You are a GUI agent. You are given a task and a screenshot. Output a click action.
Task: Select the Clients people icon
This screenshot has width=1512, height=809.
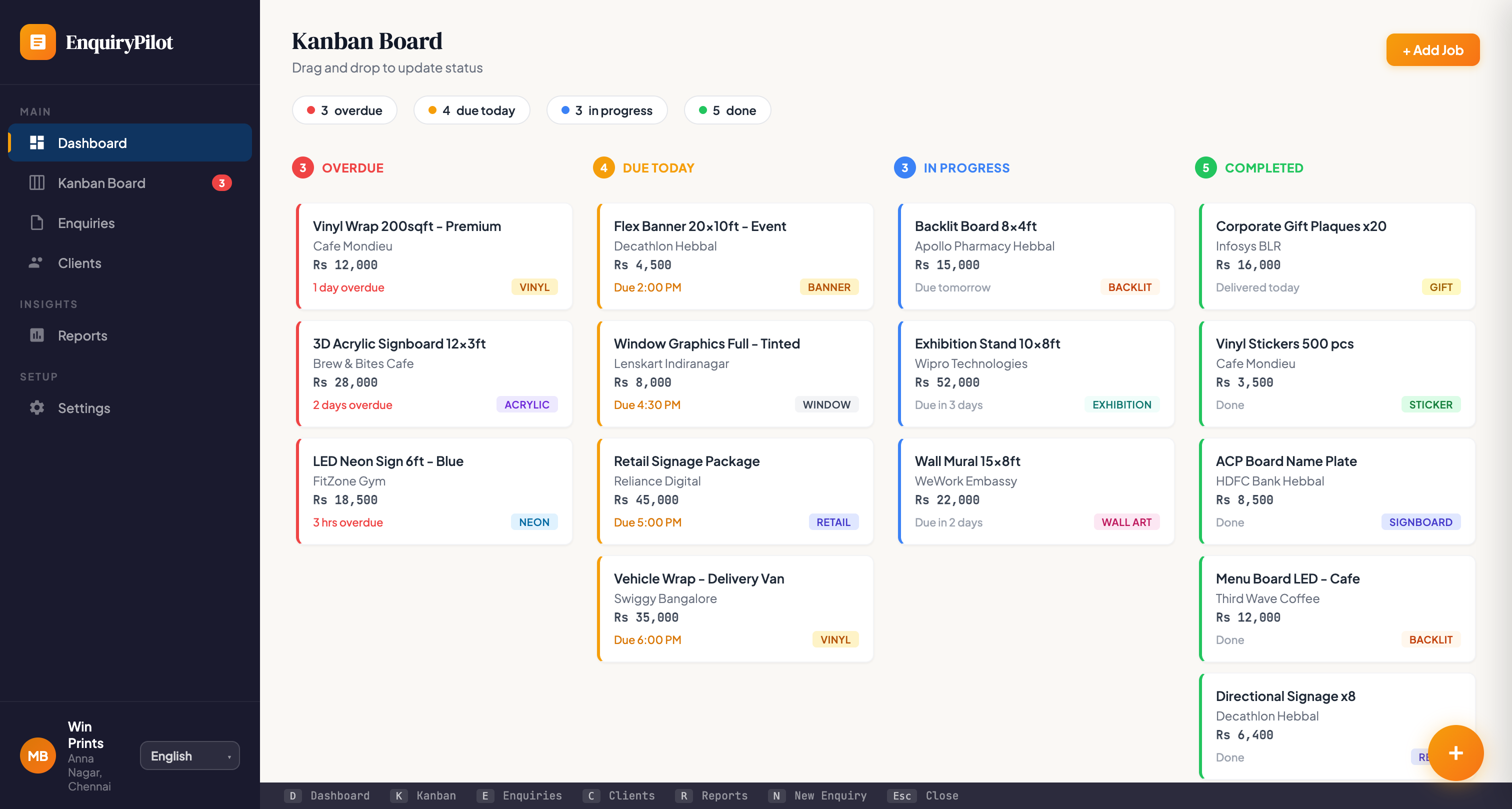click(36, 262)
